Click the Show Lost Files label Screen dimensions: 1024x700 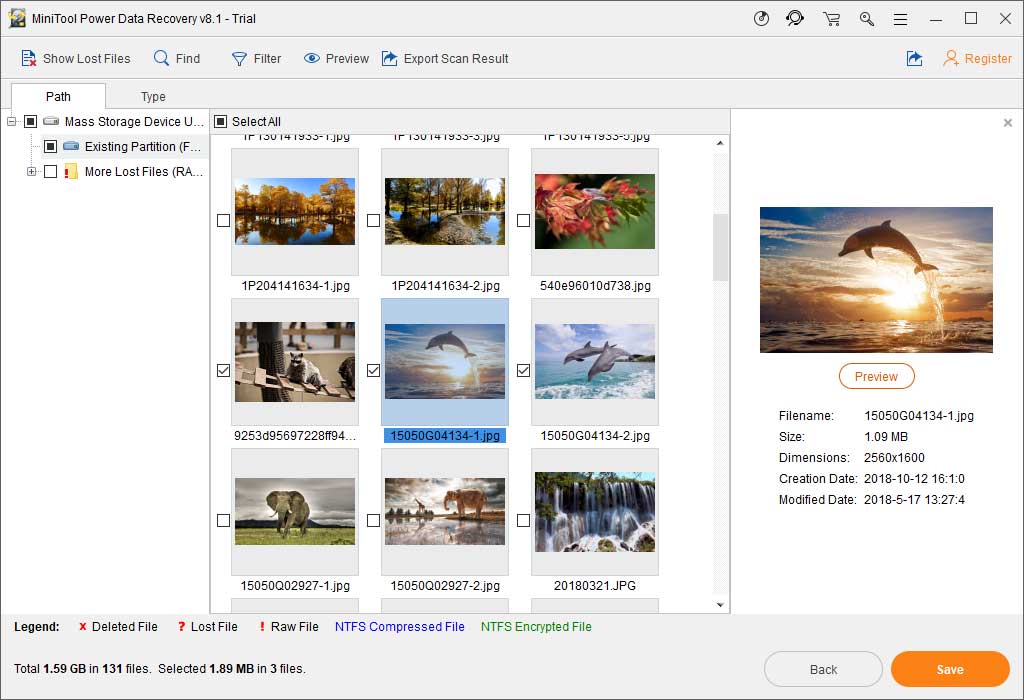coord(87,59)
